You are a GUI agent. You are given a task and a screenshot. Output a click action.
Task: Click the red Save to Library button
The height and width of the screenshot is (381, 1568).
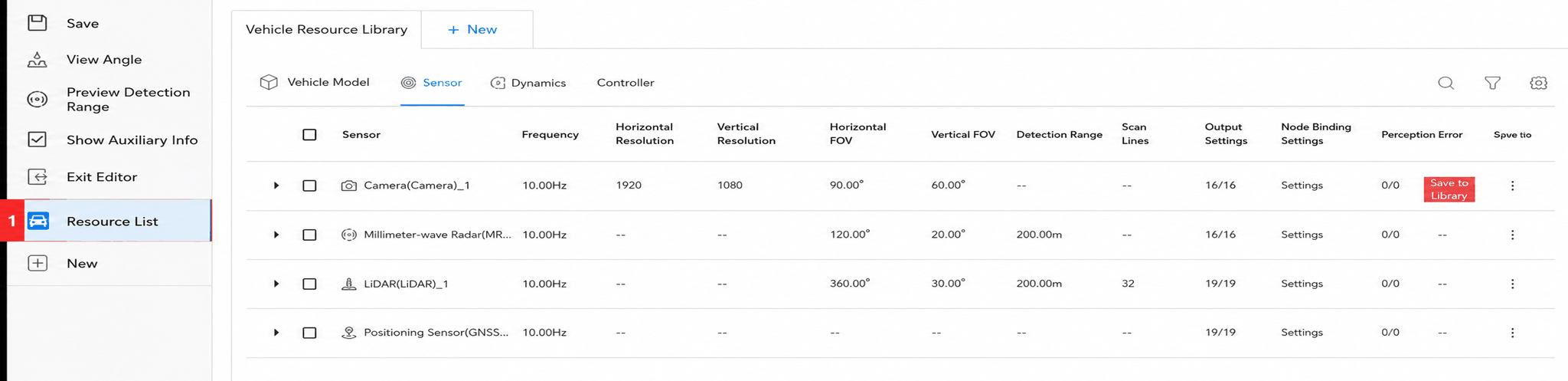[x=1449, y=189]
